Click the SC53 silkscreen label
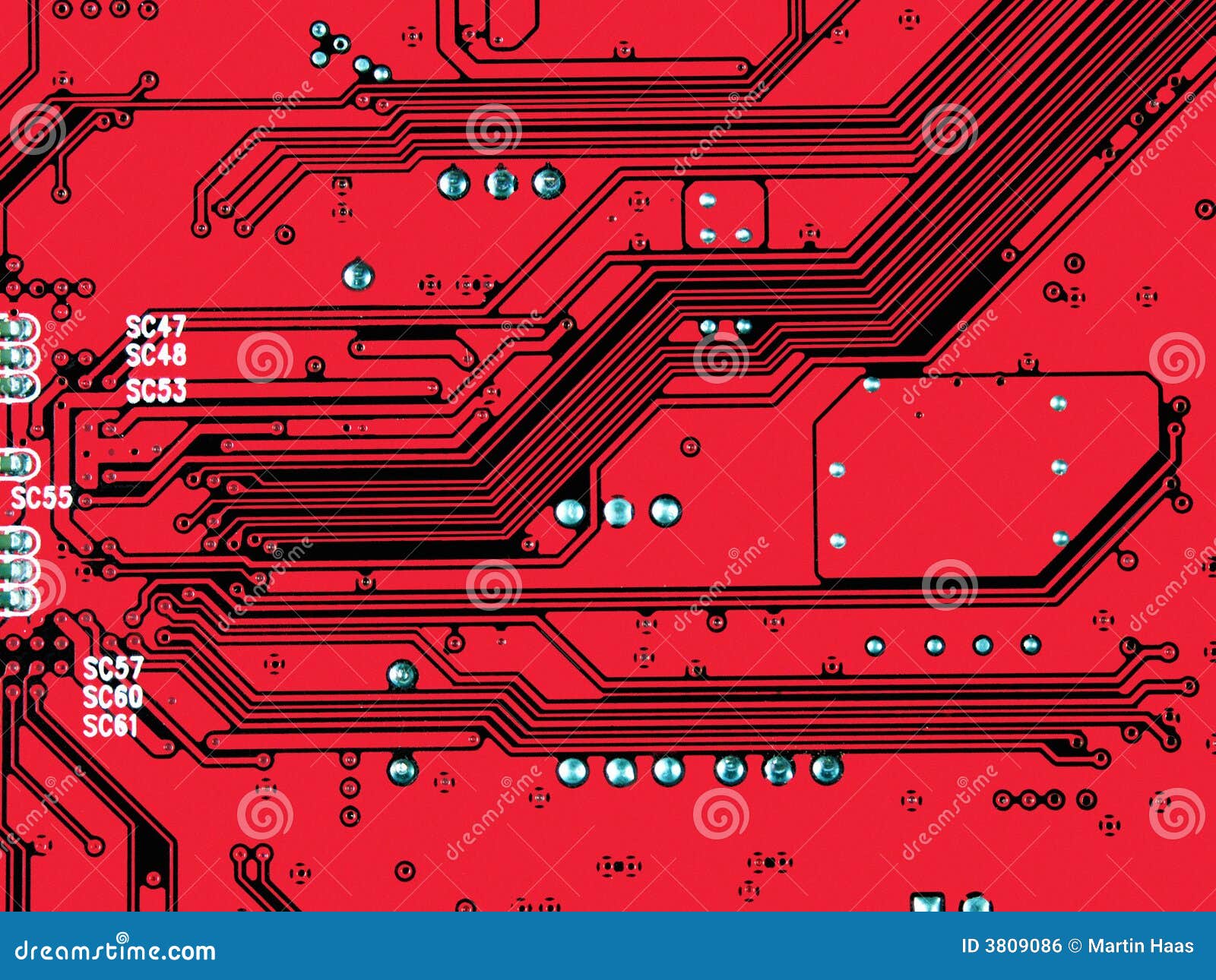The width and height of the screenshot is (1216, 980). click(157, 390)
